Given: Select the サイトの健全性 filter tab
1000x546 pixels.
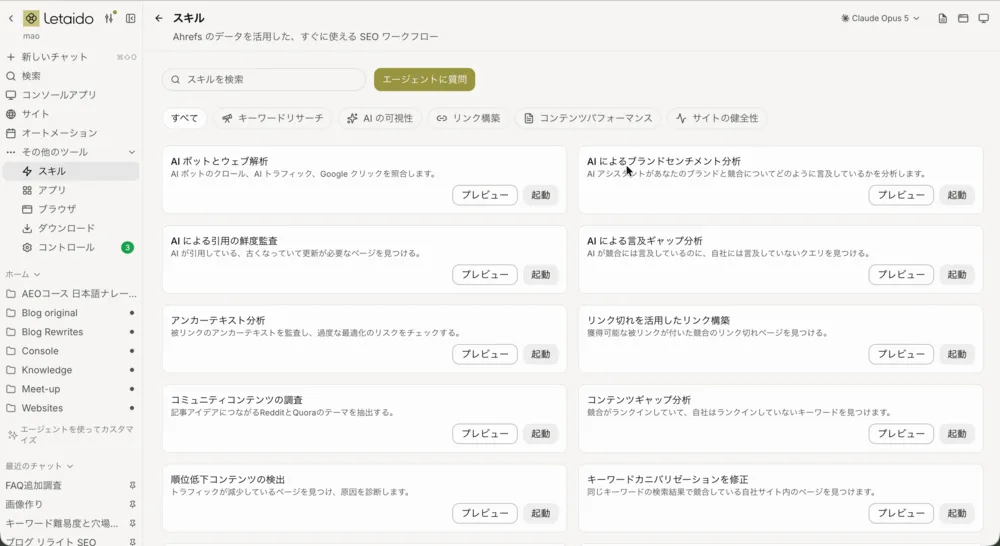Looking at the screenshot, I should (717, 118).
